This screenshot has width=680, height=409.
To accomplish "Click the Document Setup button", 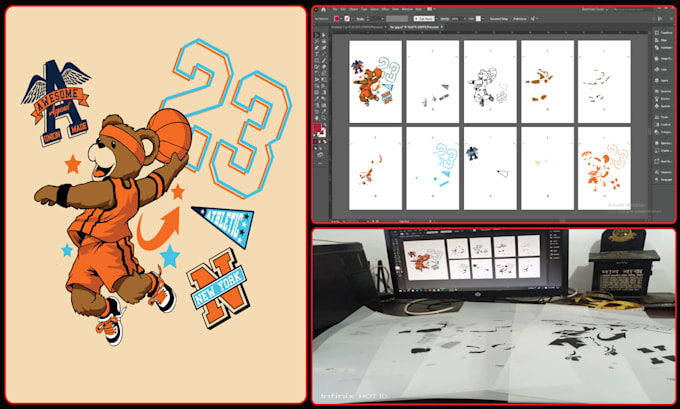I will (x=499, y=19).
